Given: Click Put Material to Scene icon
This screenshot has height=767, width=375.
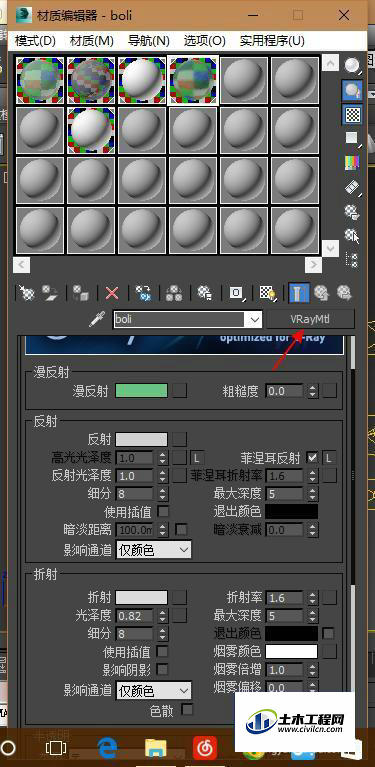Looking at the screenshot, I should (x=50, y=293).
